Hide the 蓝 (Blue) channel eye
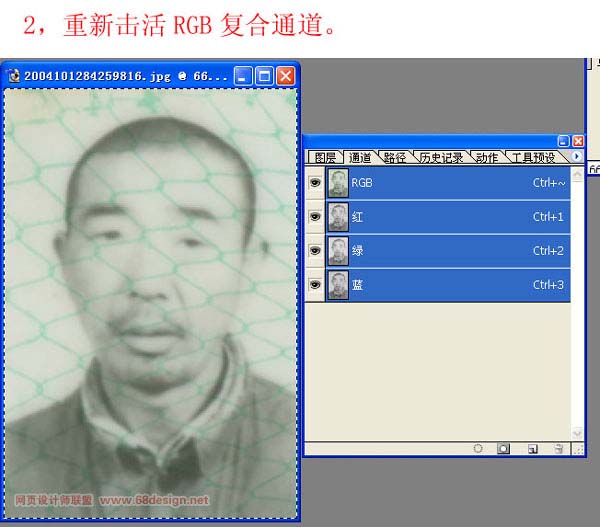Viewport: 600px width, 527px height. 316,285
